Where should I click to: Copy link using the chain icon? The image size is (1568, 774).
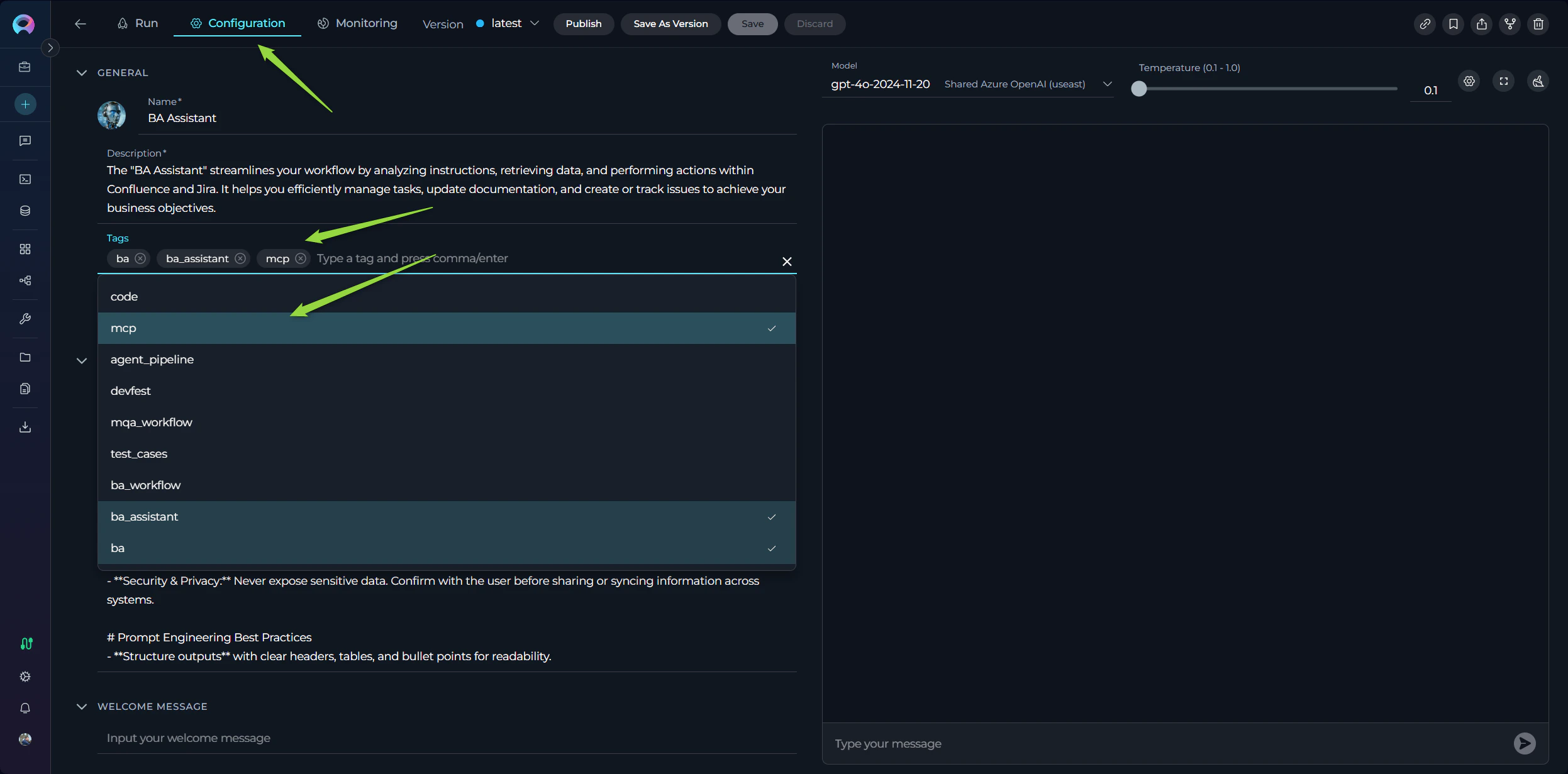[1425, 24]
